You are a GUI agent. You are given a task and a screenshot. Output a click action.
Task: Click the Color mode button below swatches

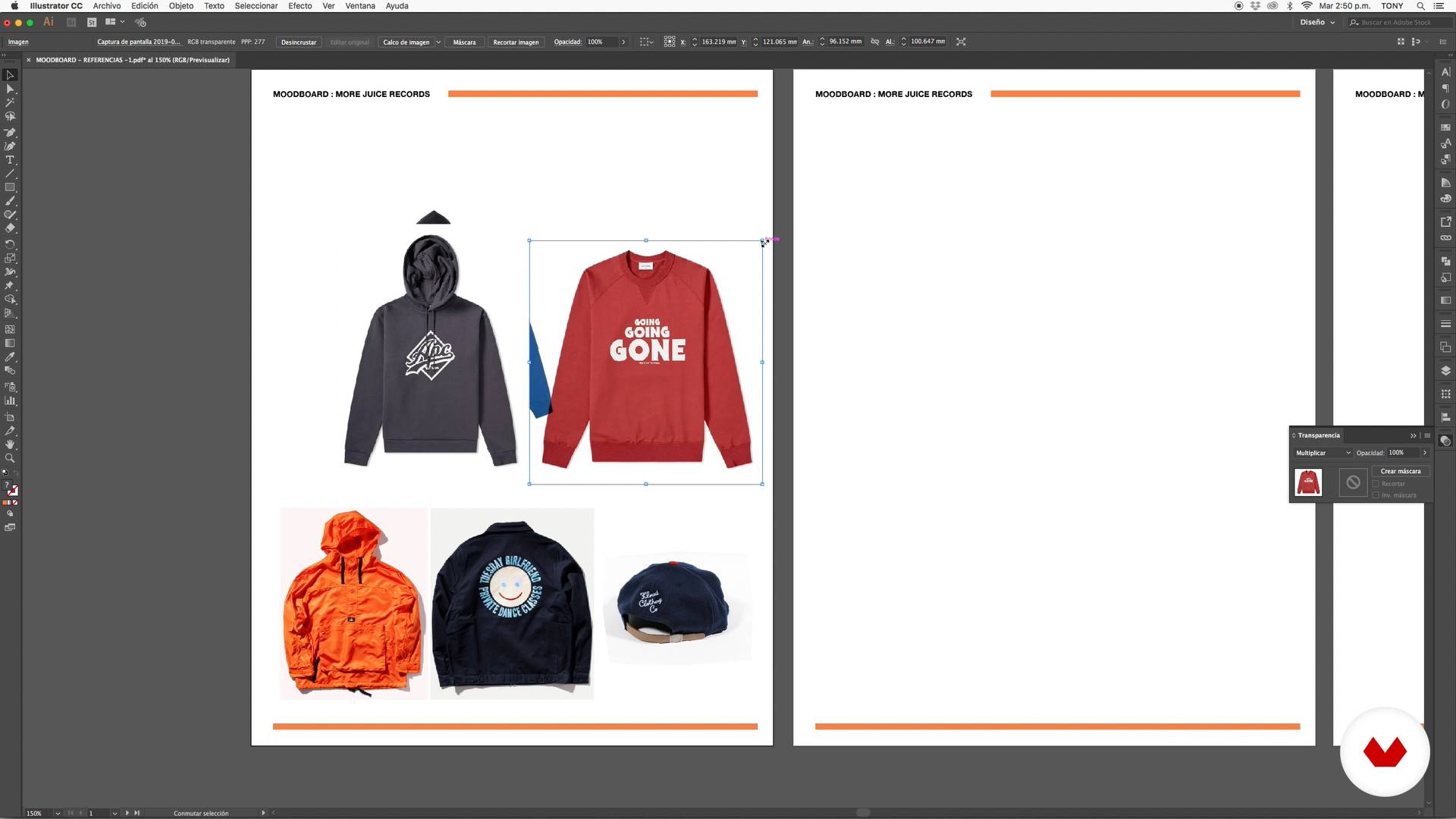click(x=6, y=503)
